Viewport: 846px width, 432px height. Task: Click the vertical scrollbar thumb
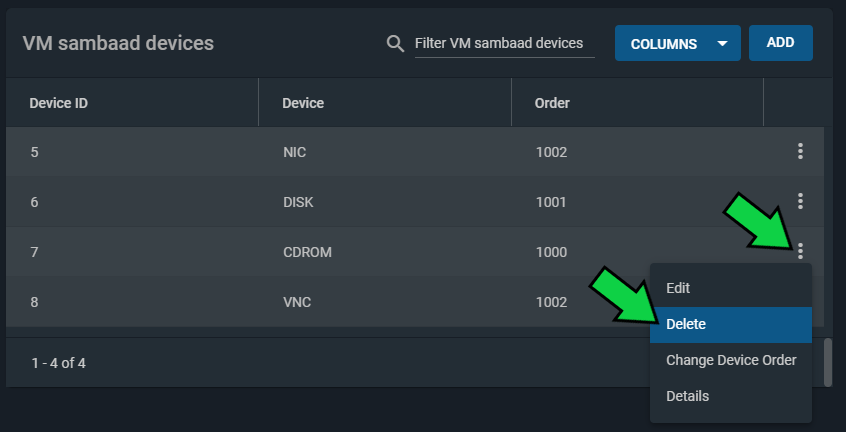click(828, 362)
